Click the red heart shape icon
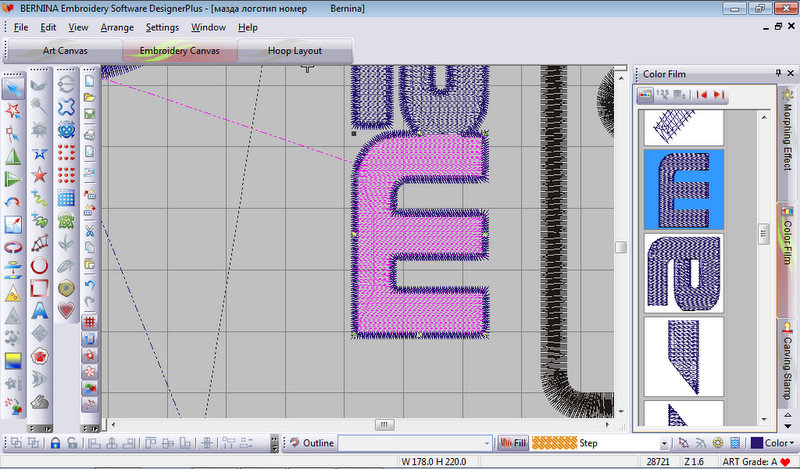The height and width of the screenshot is (469, 800). (x=66, y=310)
